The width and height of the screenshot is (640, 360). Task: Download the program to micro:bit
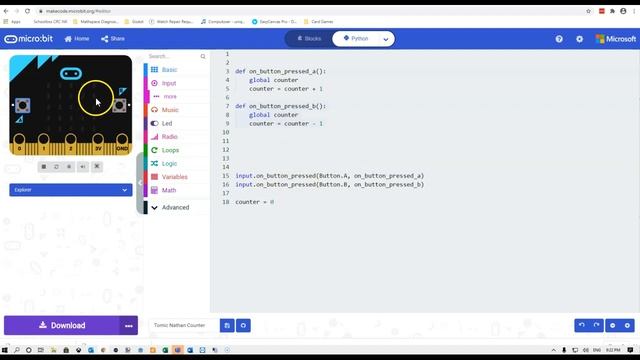62,325
